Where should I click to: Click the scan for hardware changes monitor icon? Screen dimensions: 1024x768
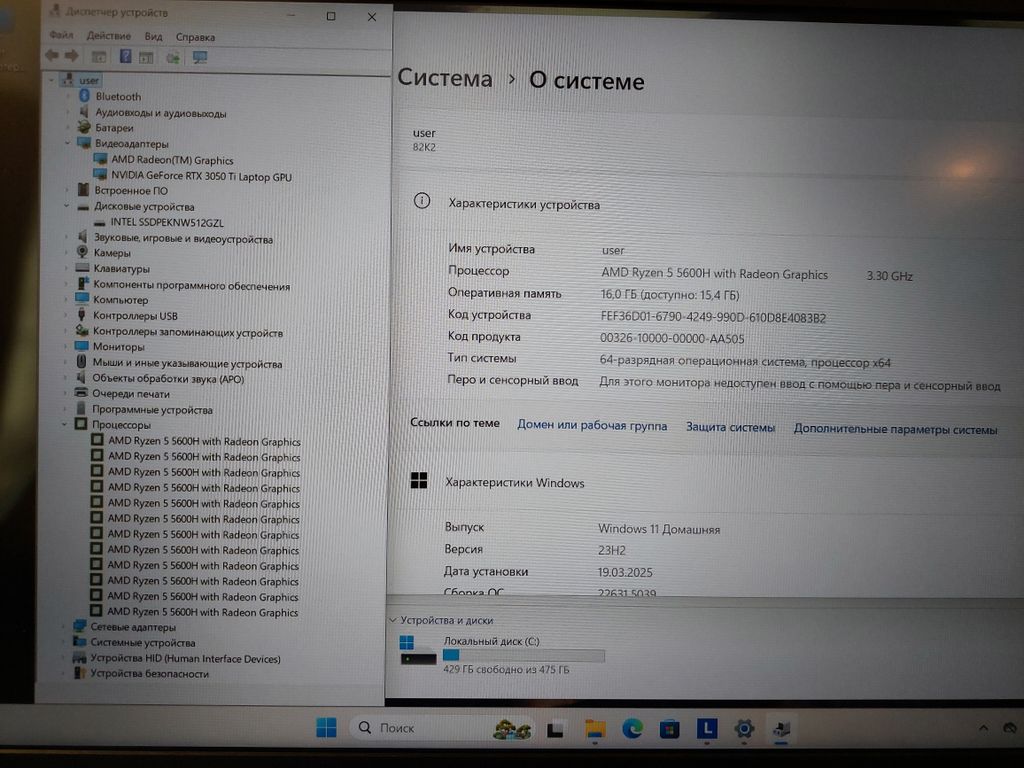200,57
